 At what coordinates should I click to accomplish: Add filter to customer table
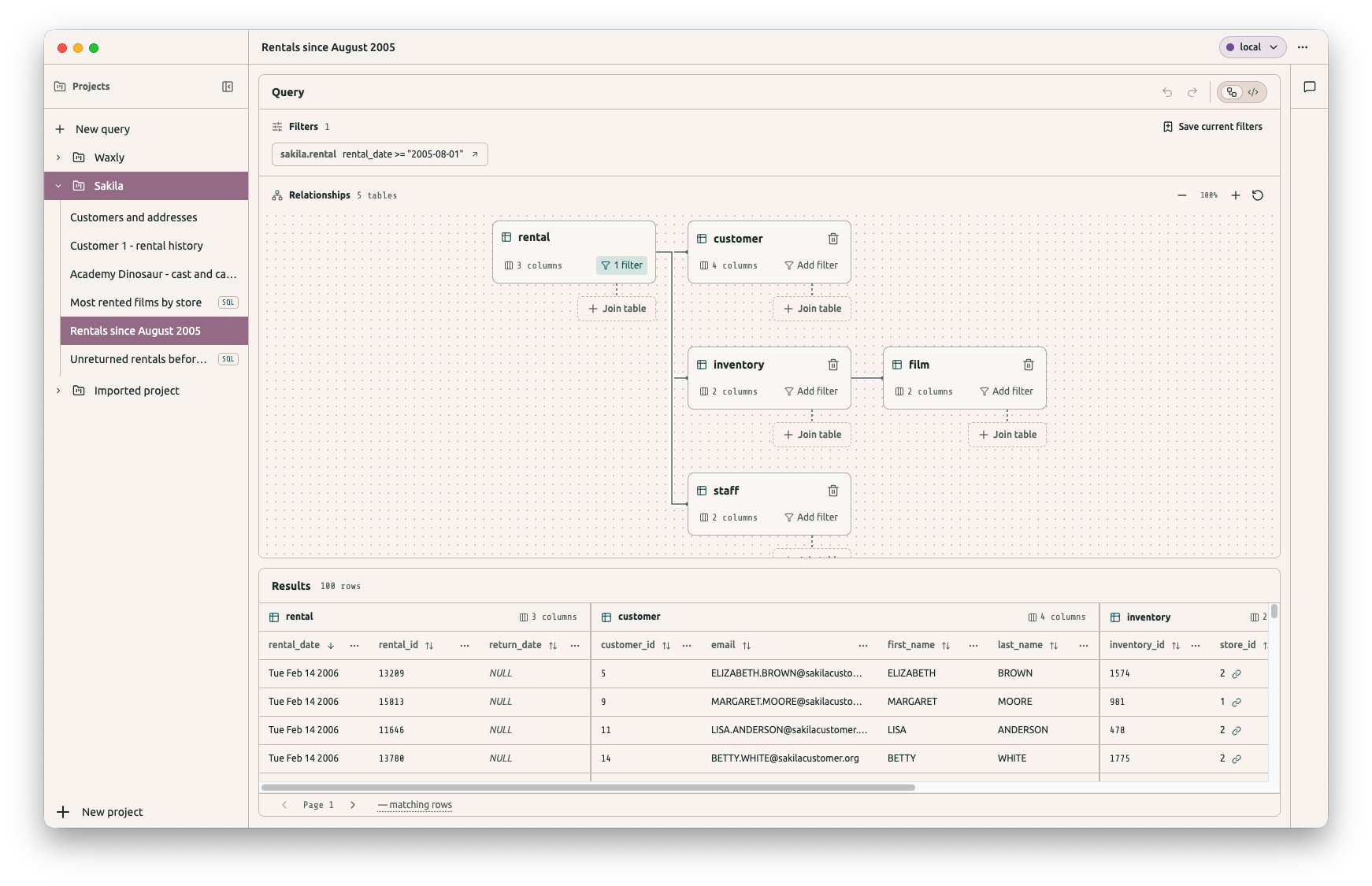[811, 265]
